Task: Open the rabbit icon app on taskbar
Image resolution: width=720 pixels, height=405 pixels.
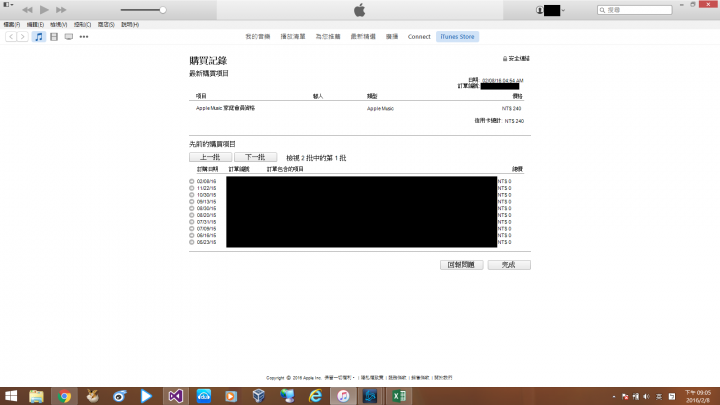Action: click(x=92, y=396)
